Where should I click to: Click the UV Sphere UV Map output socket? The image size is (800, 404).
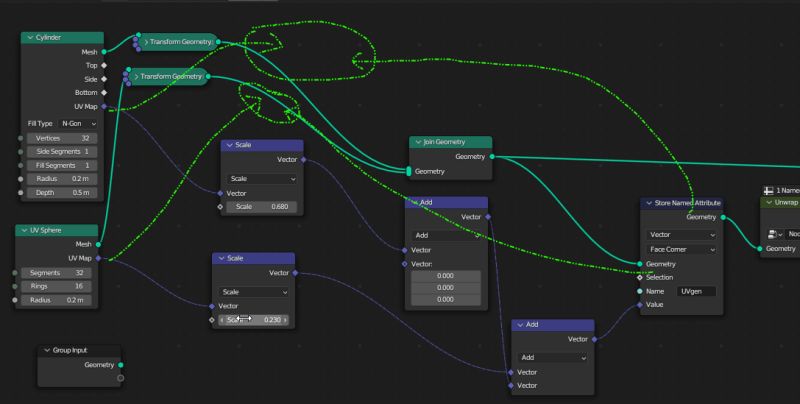[x=98, y=258]
